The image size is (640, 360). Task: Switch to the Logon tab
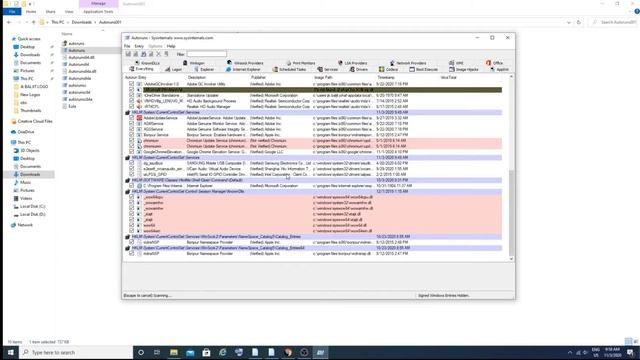click(x=173, y=69)
